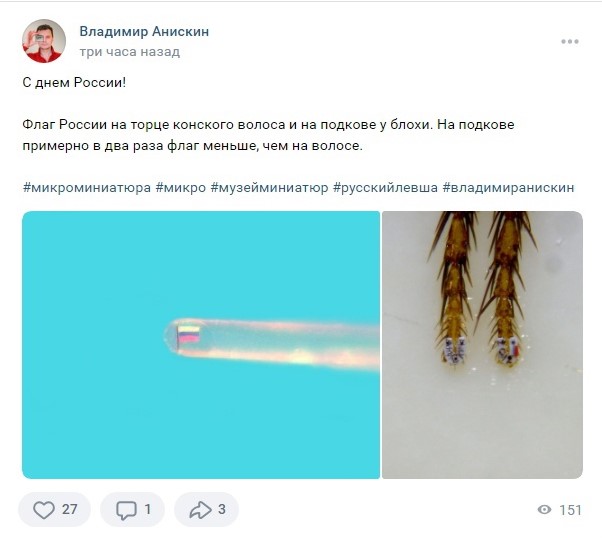Open the three-dot post options menu
The height and width of the screenshot is (541, 602).
point(570,41)
